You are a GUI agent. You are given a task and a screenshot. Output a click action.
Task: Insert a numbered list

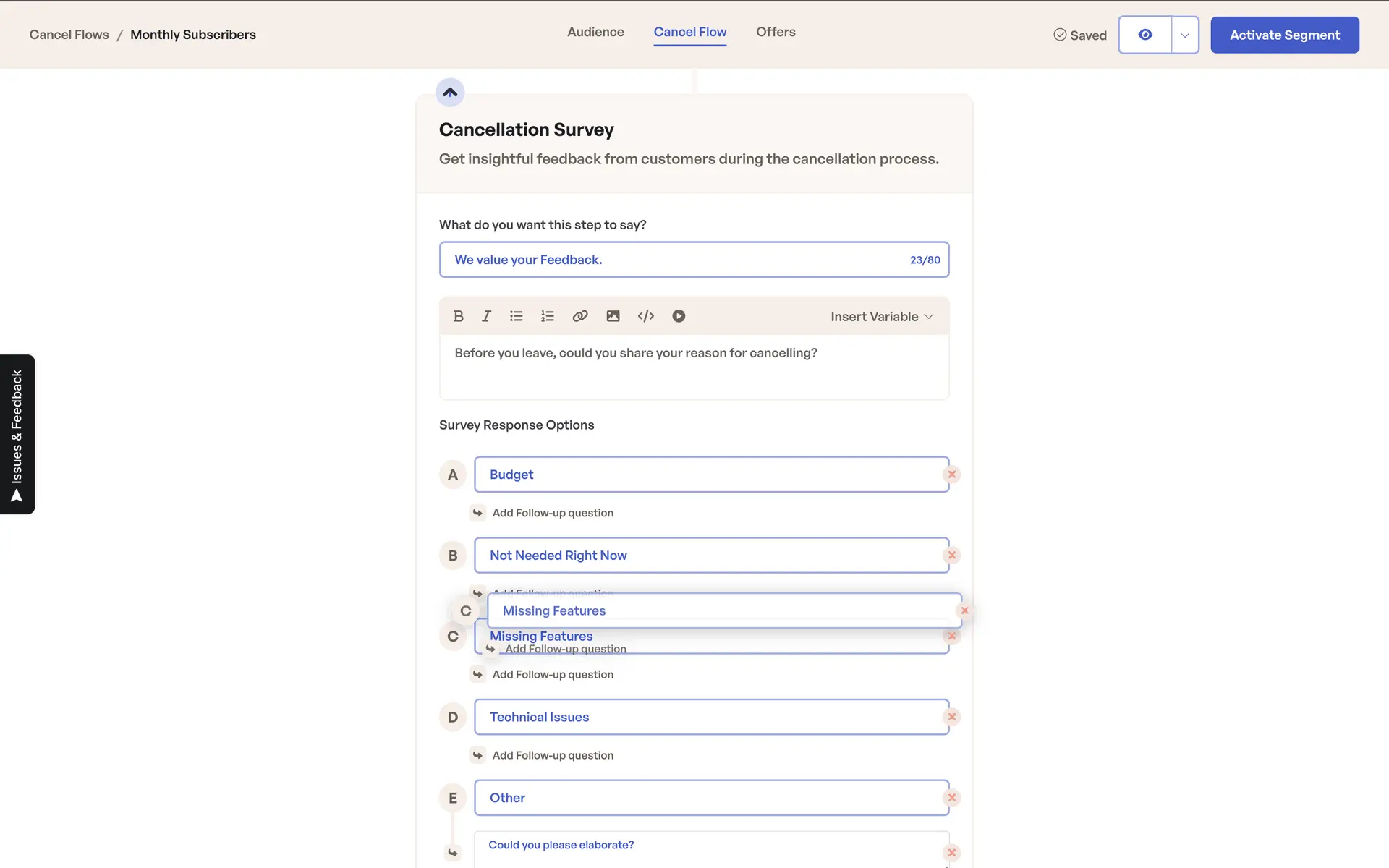547,316
